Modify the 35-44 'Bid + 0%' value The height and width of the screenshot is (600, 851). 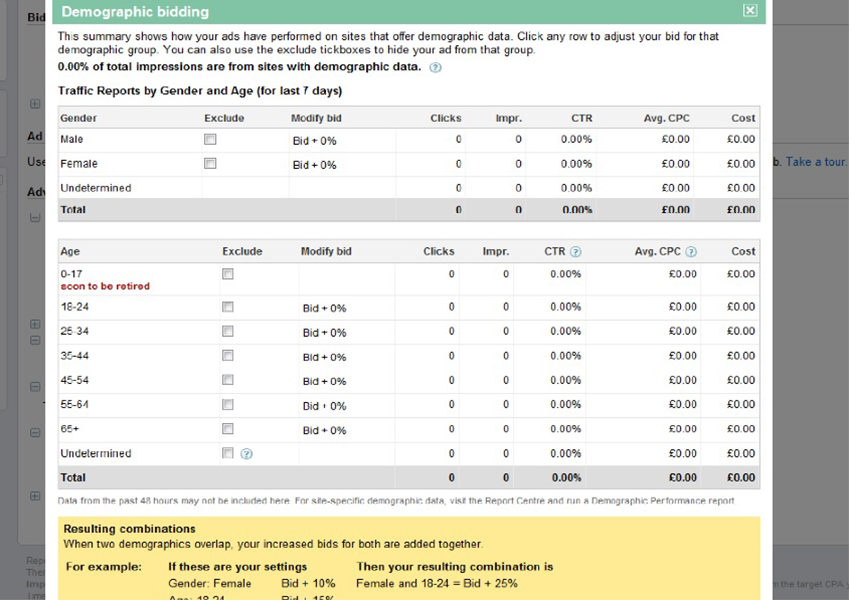tap(325, 357)
